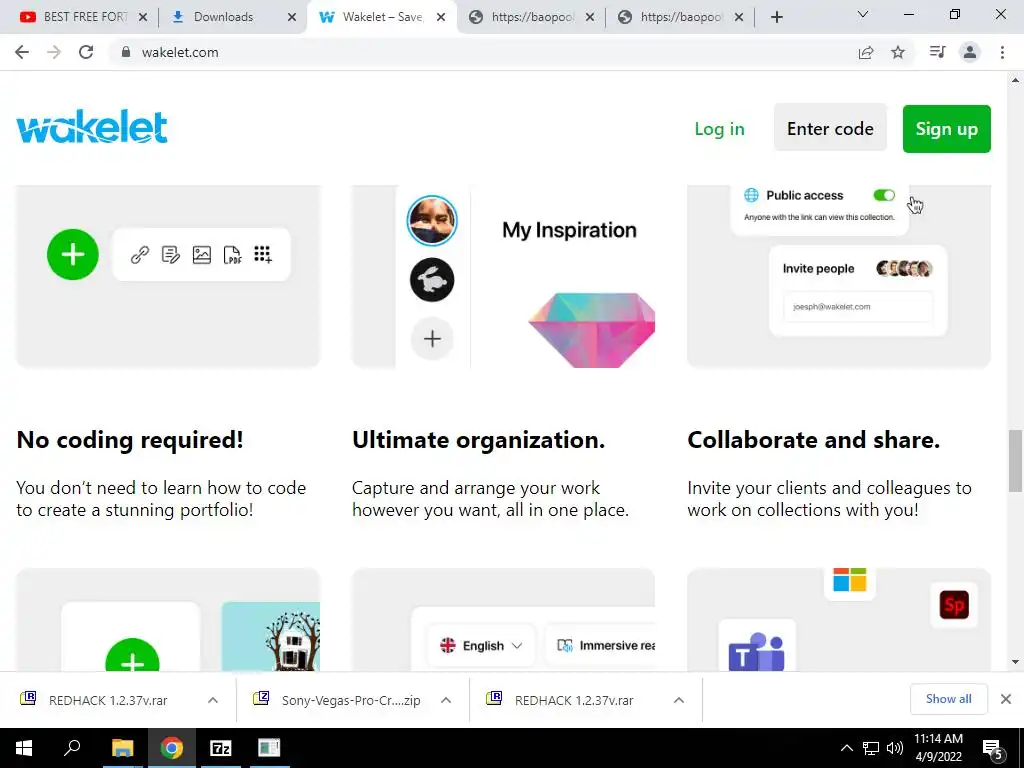The width and height of the screenshot is (1024, 768).
Task: Select the link icon in the add toolbar
Action: pyautogui.click(x=140, y=255)
